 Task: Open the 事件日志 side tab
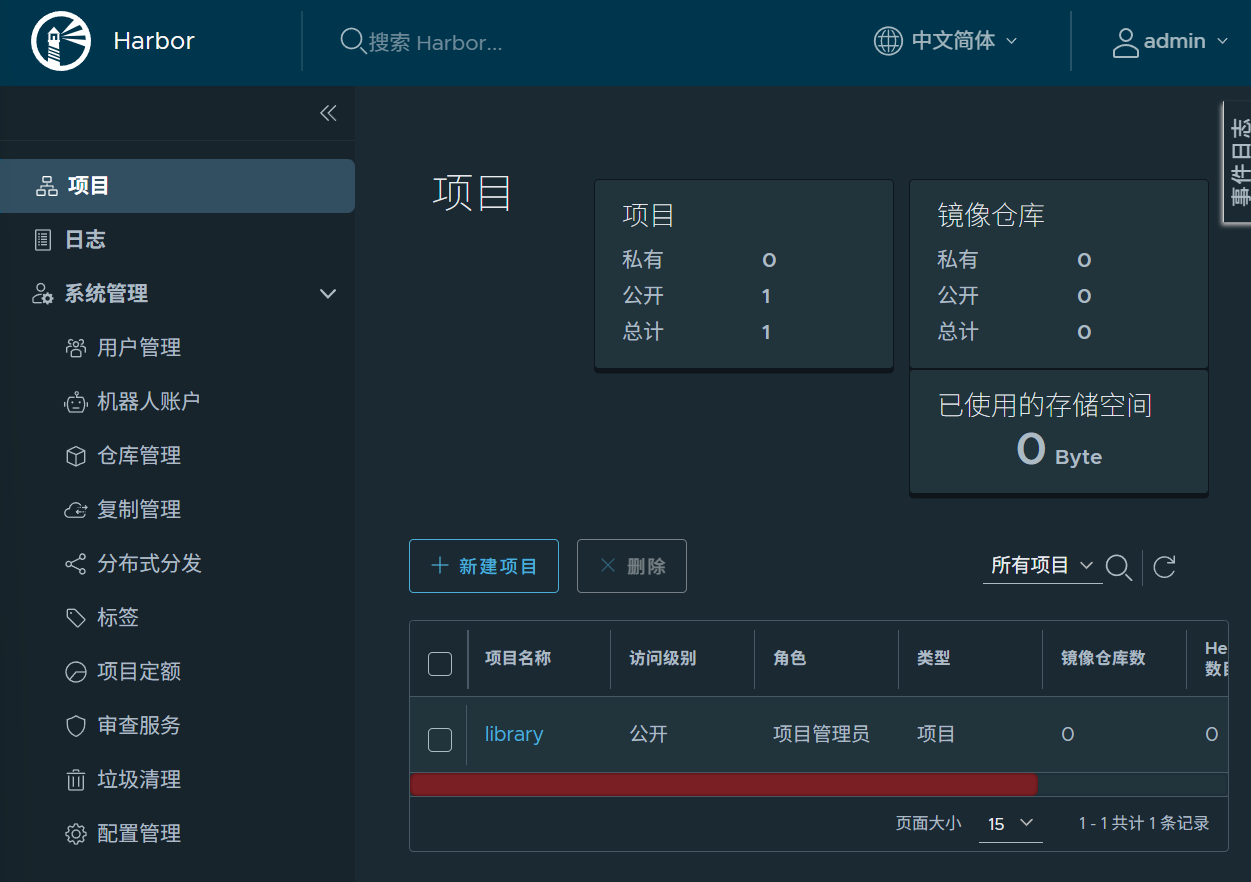pyautogui.click(x=1238, y=162)
